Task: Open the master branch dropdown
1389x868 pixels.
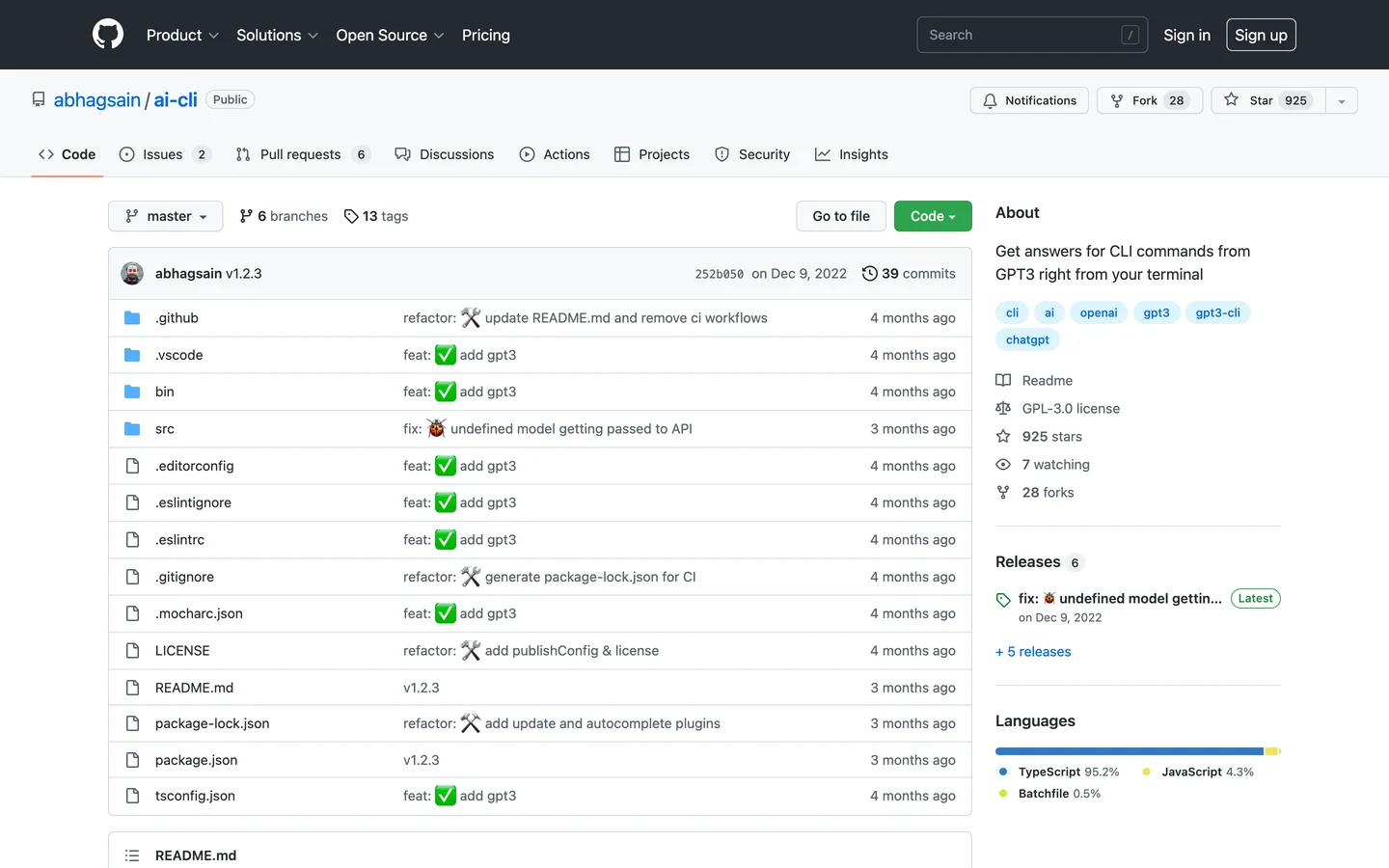Action: pyautogui.click(x=166, y=216)
